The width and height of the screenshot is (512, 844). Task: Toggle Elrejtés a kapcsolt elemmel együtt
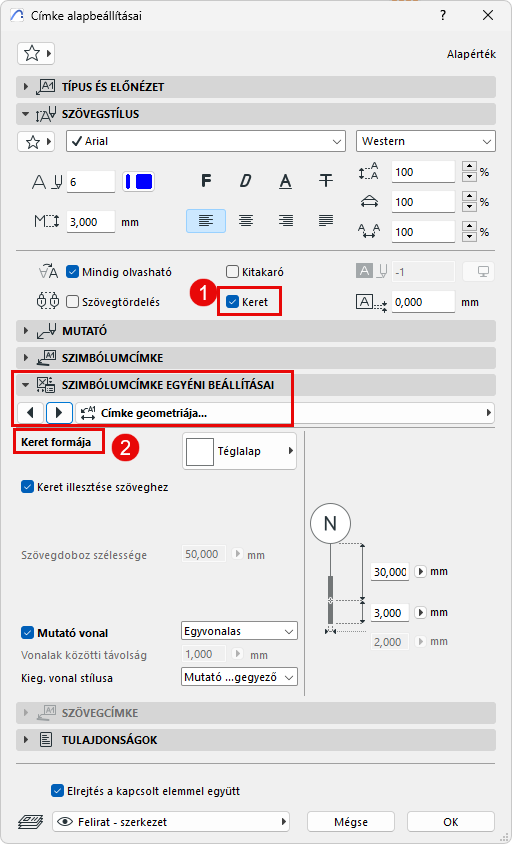tap(57, 791)
